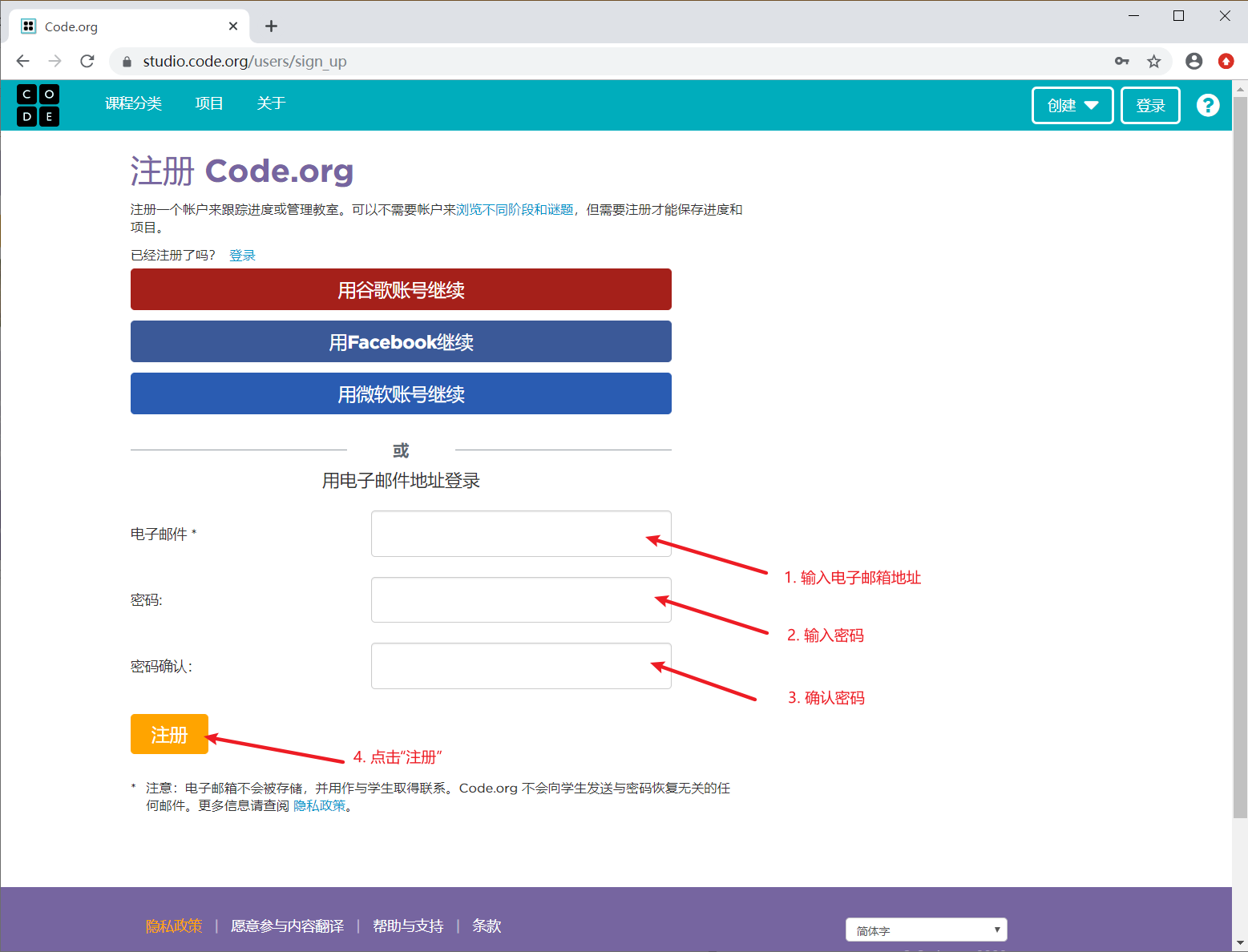Click the browser address bar URL
1248x952 pixels.
[244, 61]
